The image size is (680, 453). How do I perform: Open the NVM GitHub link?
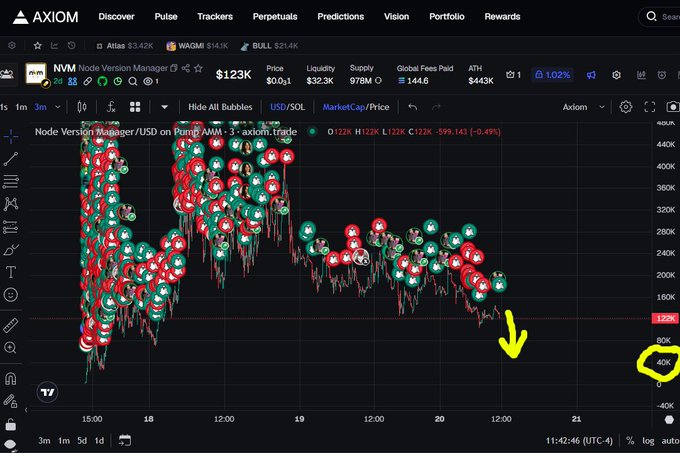(x=102, y=81)
